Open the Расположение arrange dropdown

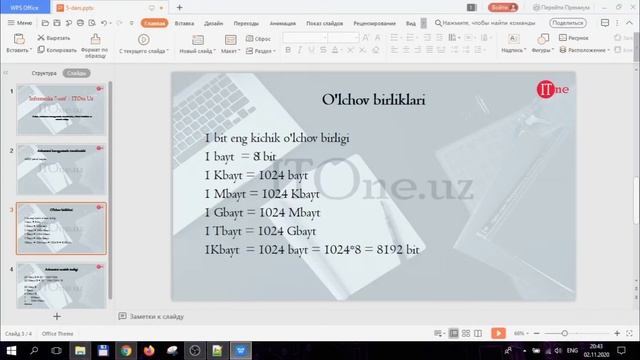tap(584, 50)
